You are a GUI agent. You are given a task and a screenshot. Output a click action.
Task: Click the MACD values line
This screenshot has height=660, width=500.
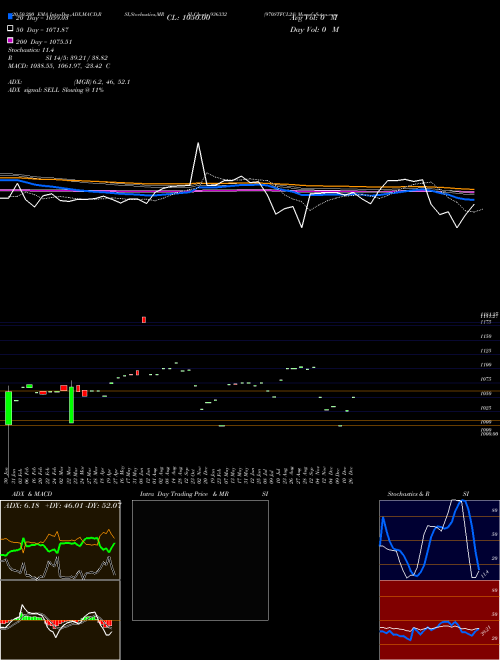click(59, 66)
